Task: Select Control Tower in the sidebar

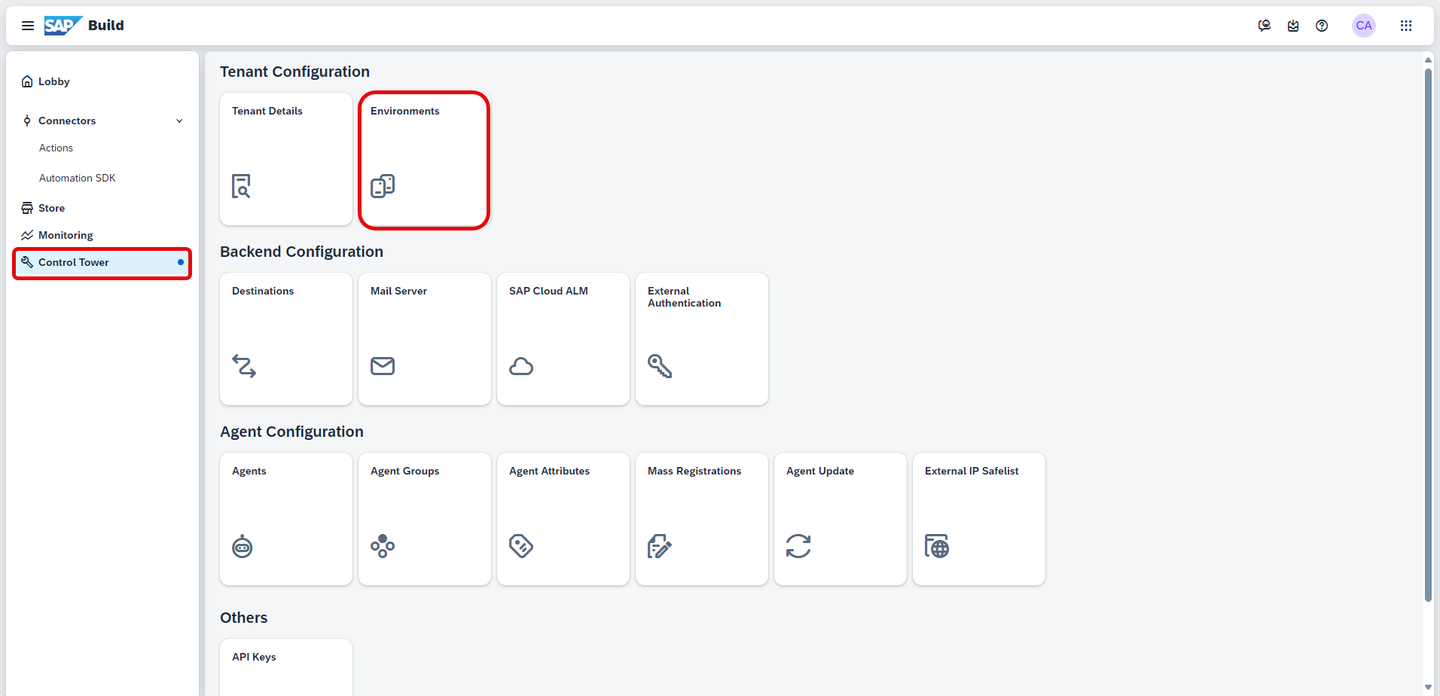Action: pyautogui.click(x=102, y=263)
